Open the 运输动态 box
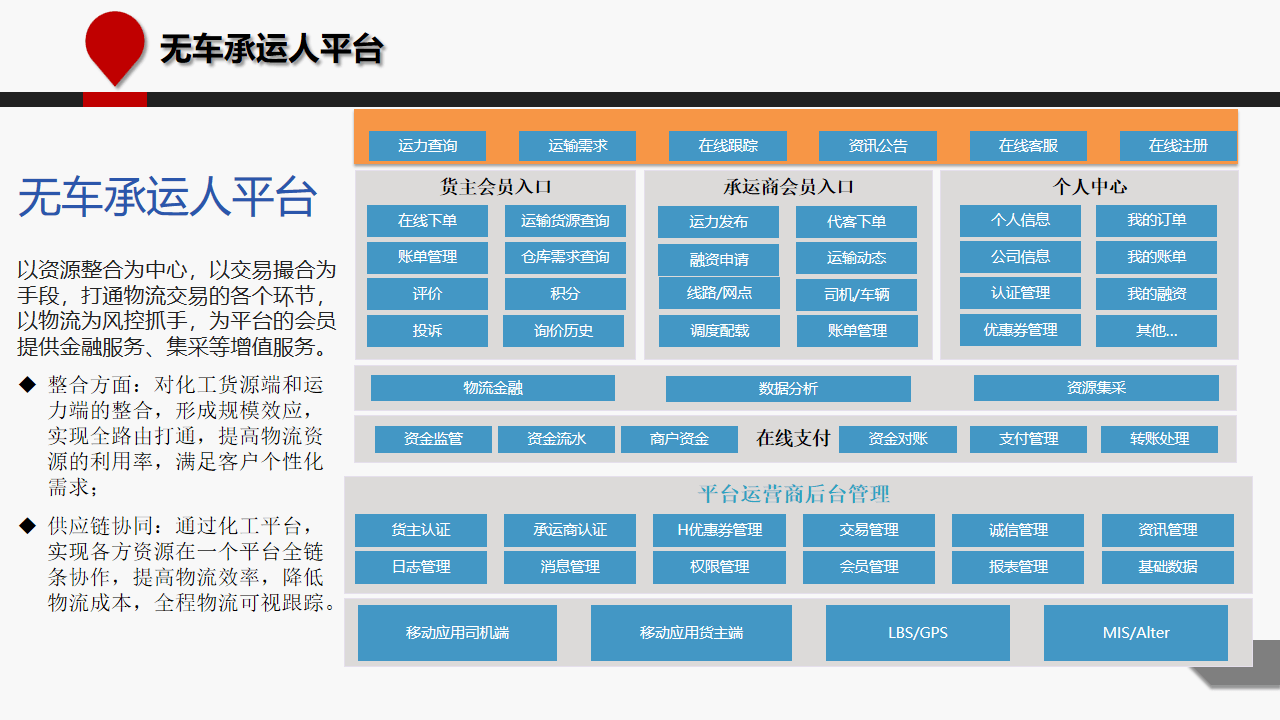The width and height of the screenshot is (1280, 720). [856, 258]
